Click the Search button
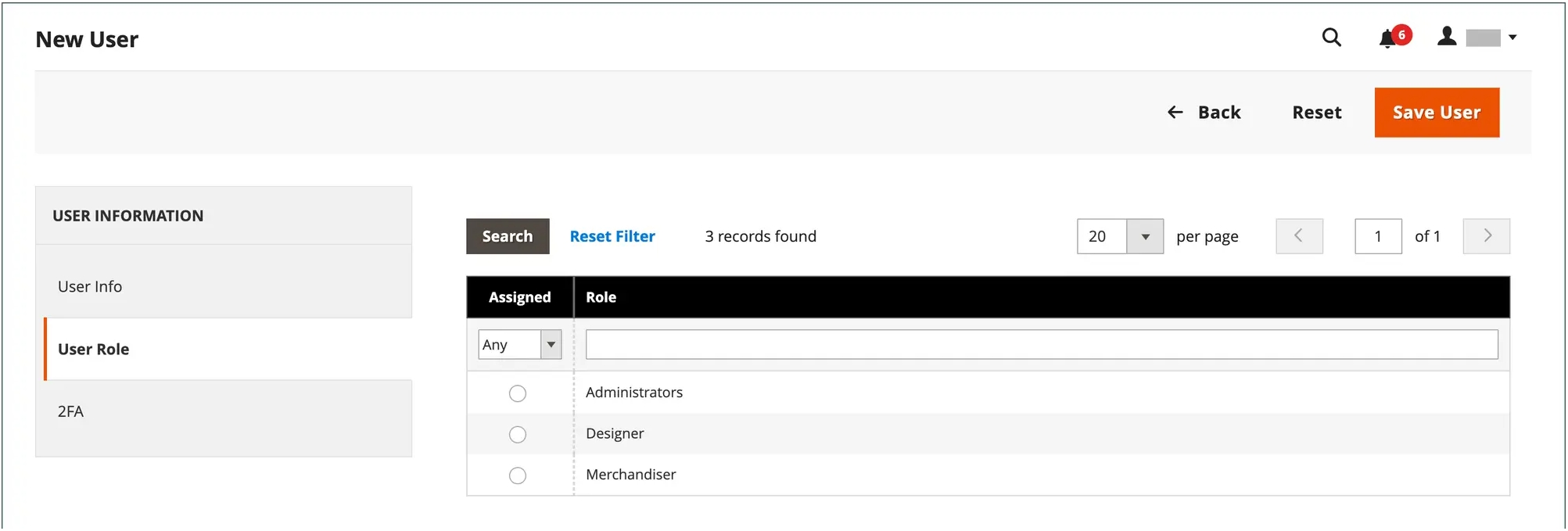The height and width of the screenshot is (531, 1568). coord(508,236)
